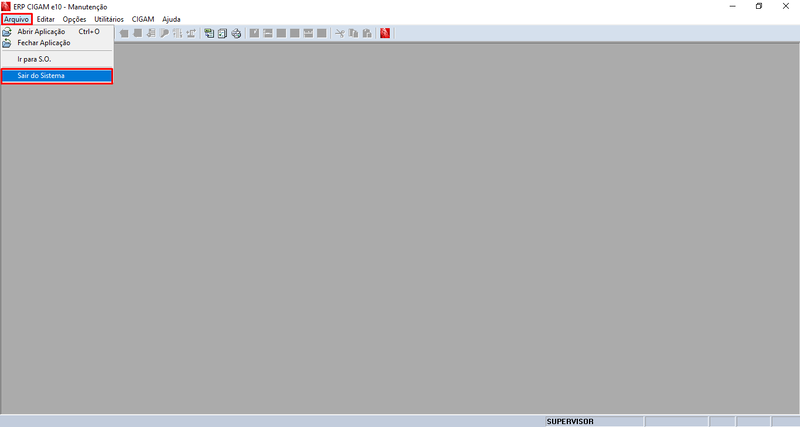Click the CIGAM logo in title bar
This screenshot has width=800, height=427.
pos(6,7)
